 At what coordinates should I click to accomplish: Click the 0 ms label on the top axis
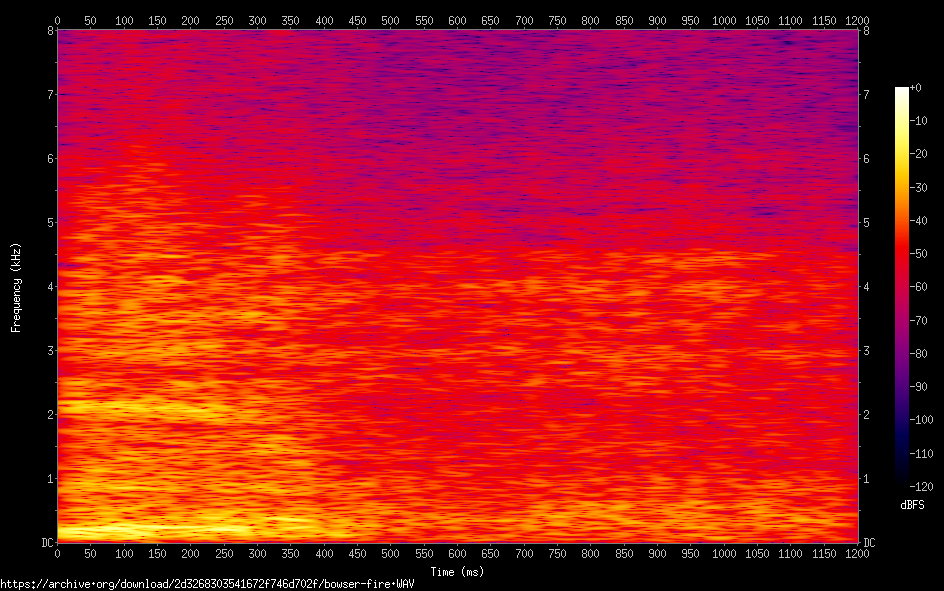point(57,19)
